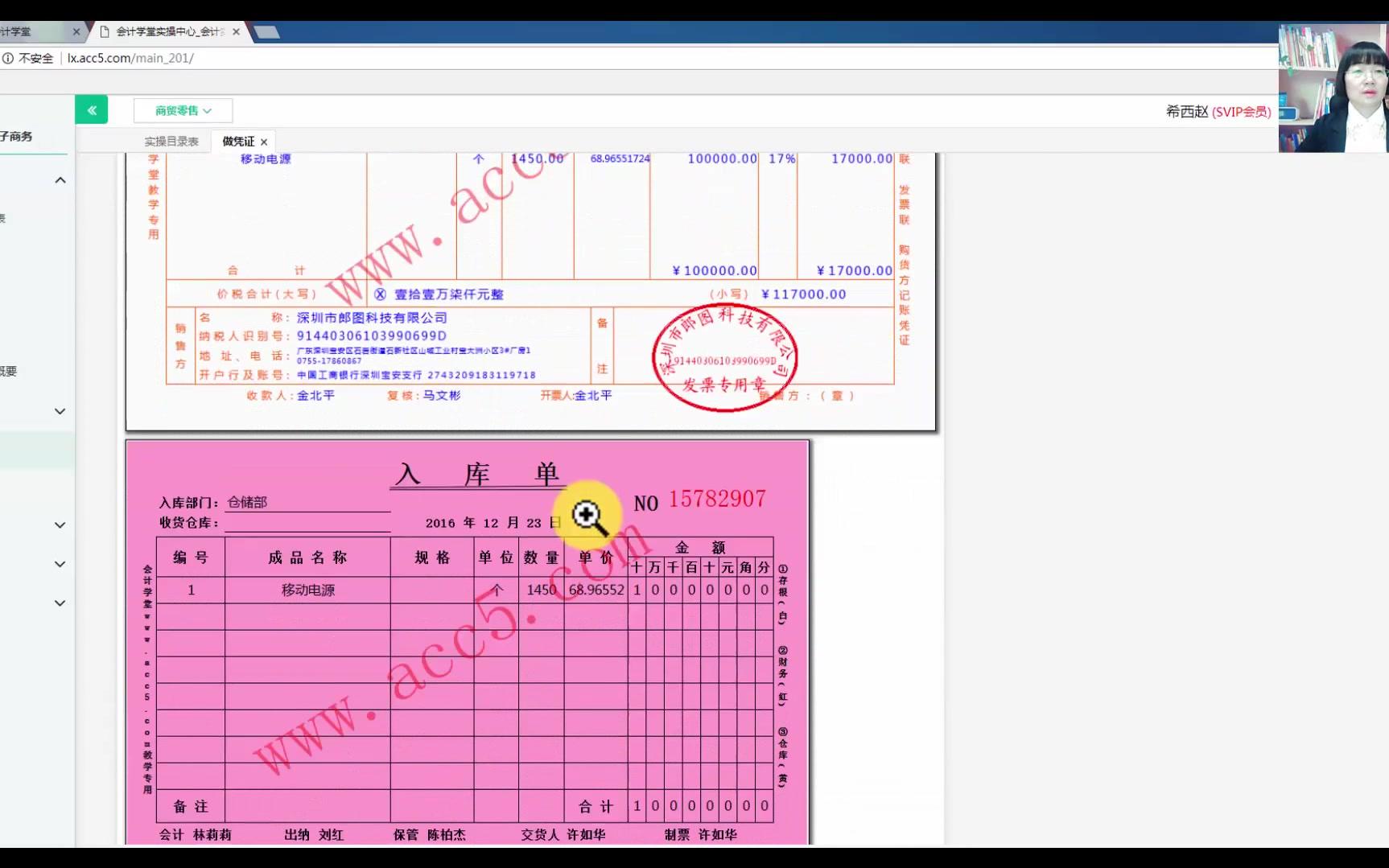Click the magnifier zoom icon on the receipt
1389x868 pixels.
(589, 517)
